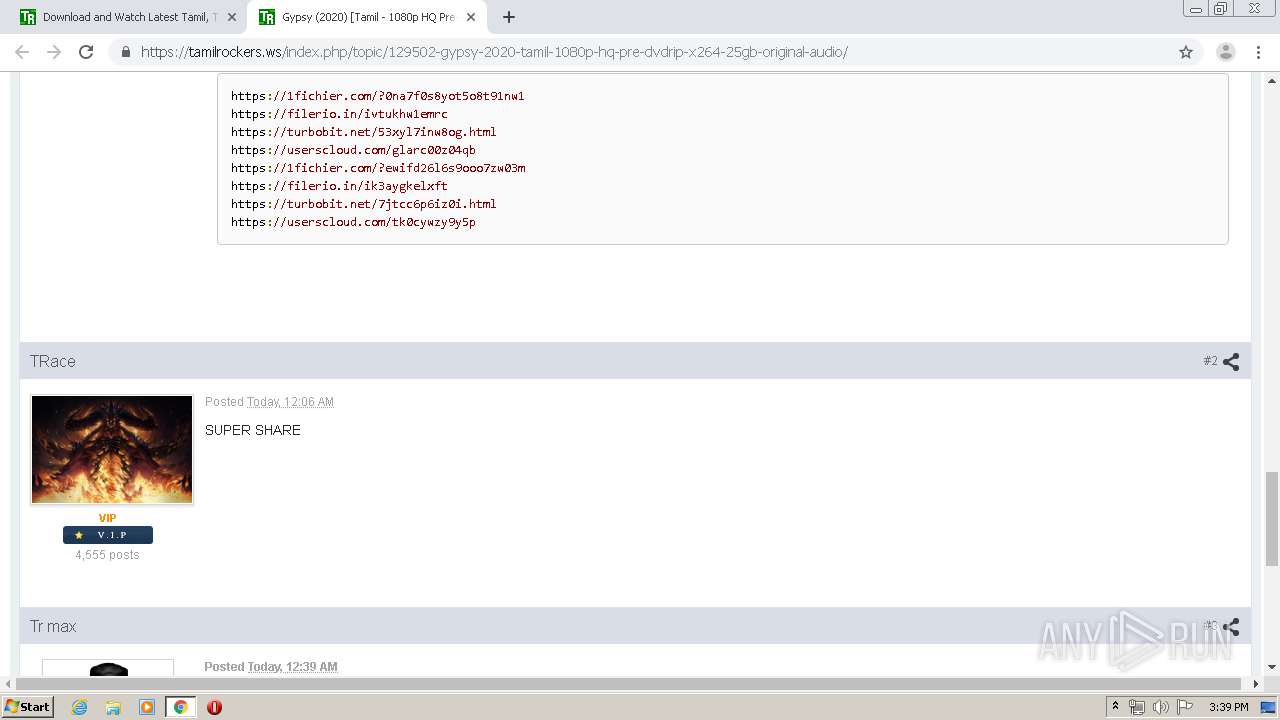Click the filerio.in/ik3aygkelxft link
Image resolution: width=1280 pixels, height=720 pixels.
(339, 186)
